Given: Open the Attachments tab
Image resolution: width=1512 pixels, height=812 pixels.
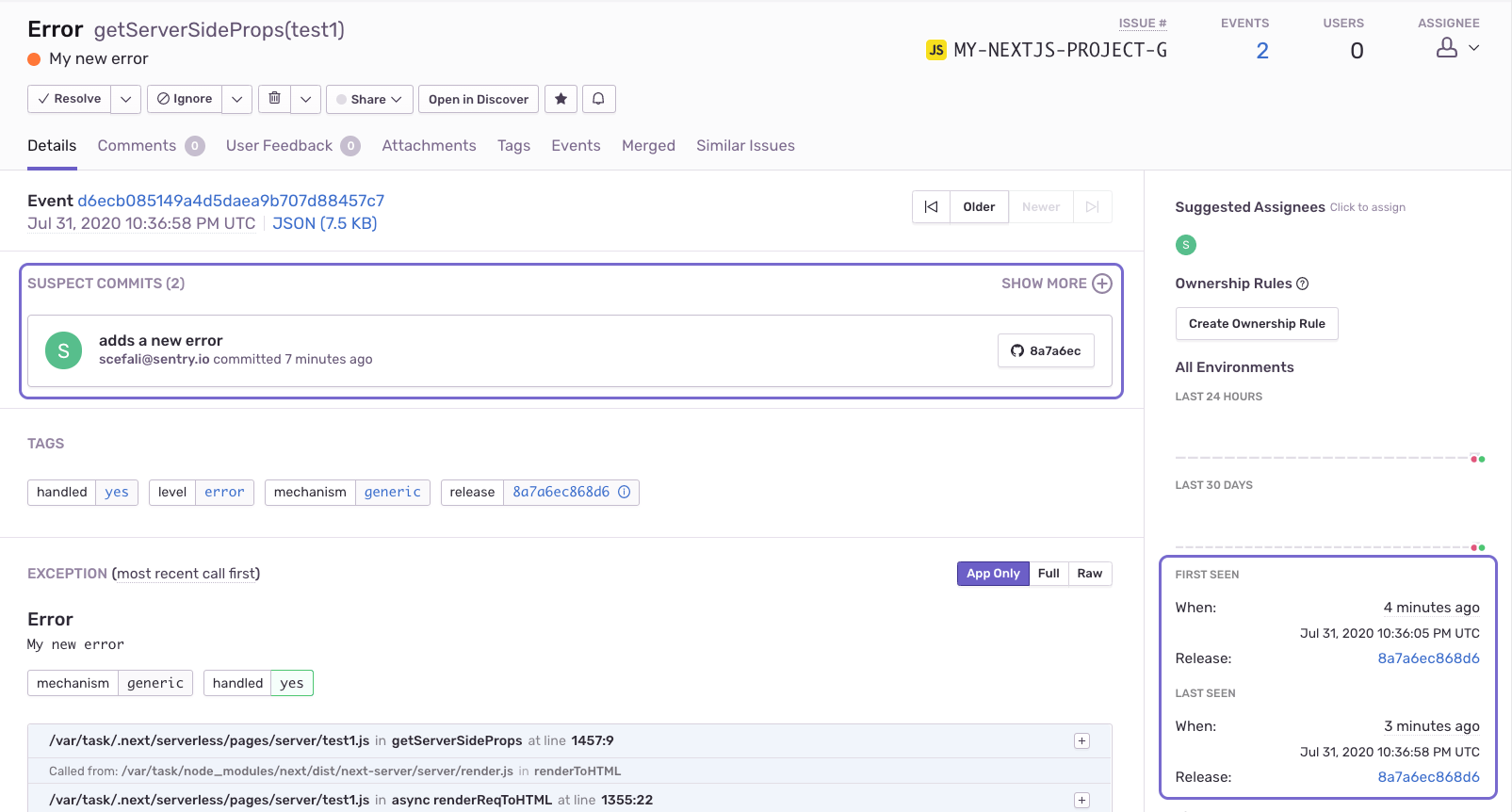Looking at the screenshot, I should pyautogui.click(x=429, y=146).
